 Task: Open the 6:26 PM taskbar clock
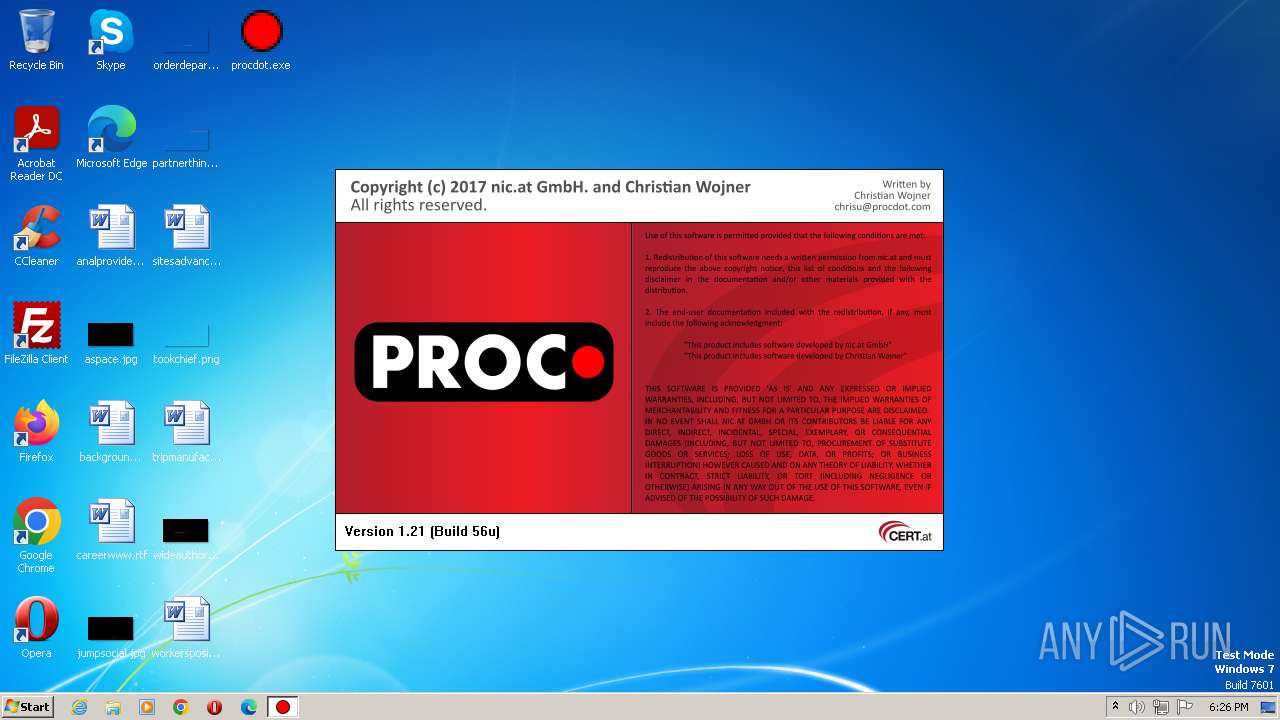1228,707
